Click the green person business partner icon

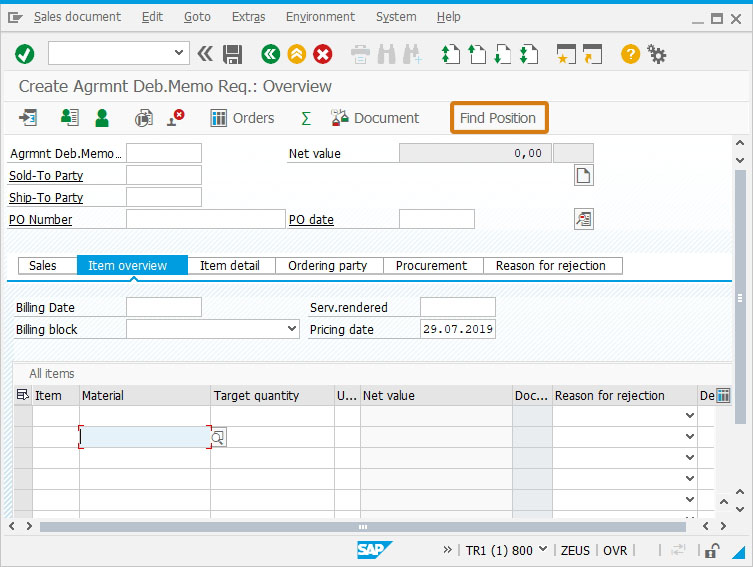pos(102,118)
